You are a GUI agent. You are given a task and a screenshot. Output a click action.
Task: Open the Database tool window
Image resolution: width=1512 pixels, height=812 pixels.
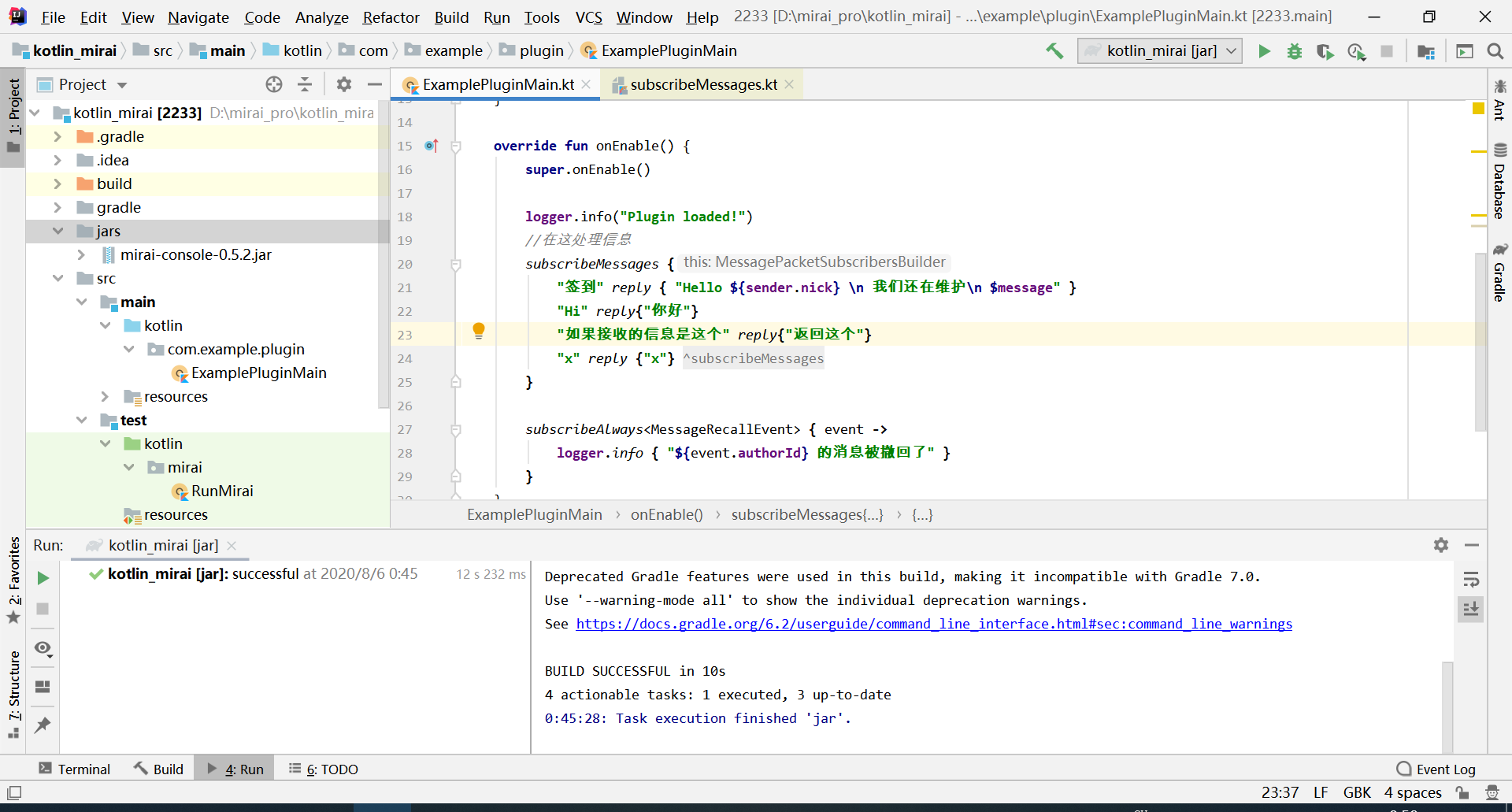(x=1499, y=181)
